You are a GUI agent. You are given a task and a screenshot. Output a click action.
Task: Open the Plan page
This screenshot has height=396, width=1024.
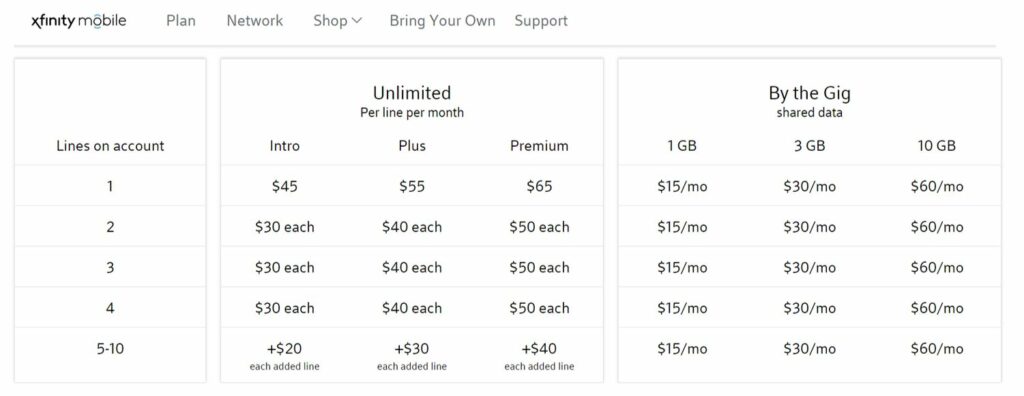point(181,21)
